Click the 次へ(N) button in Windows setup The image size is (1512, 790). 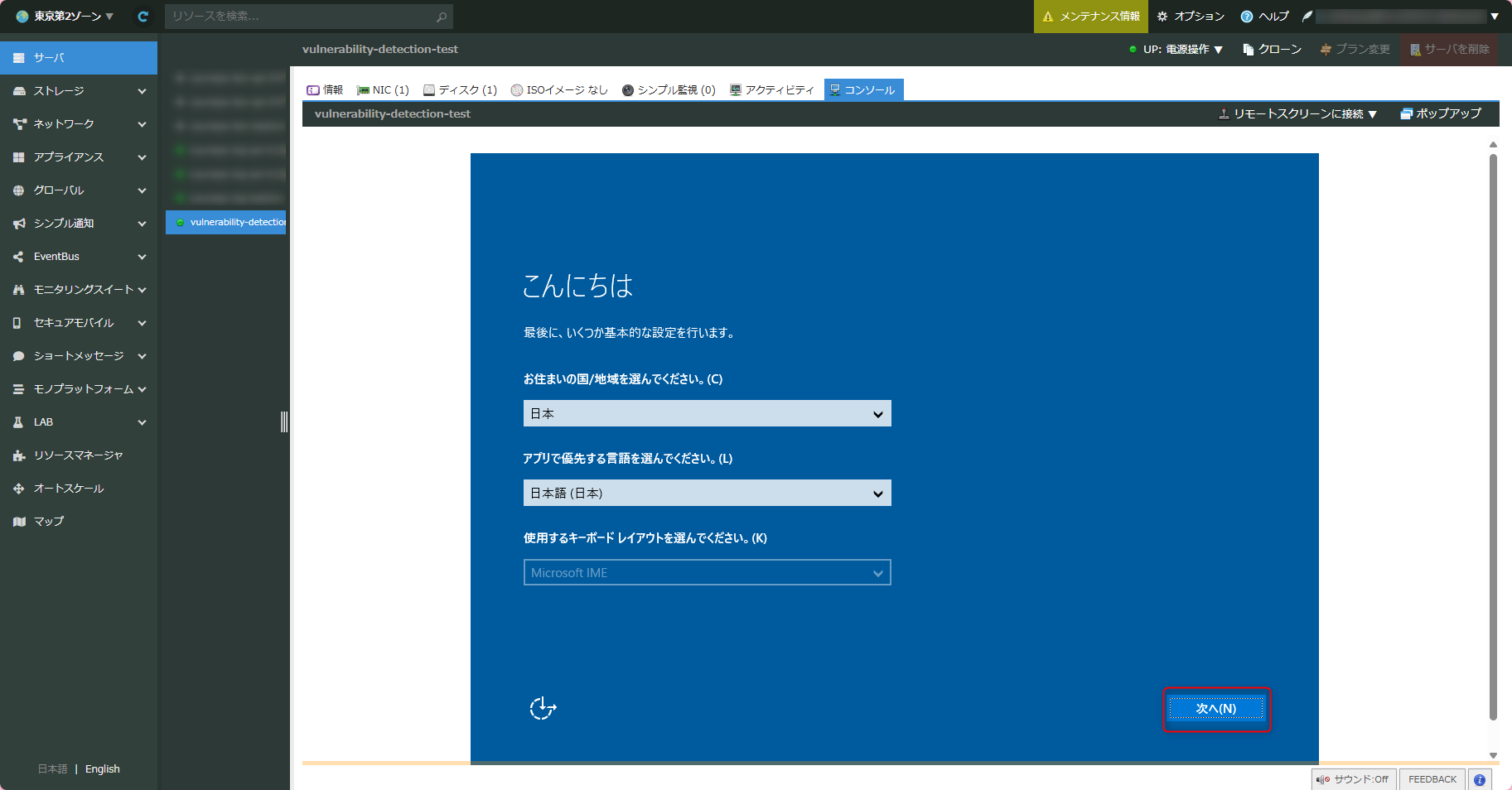point(1216,709)
